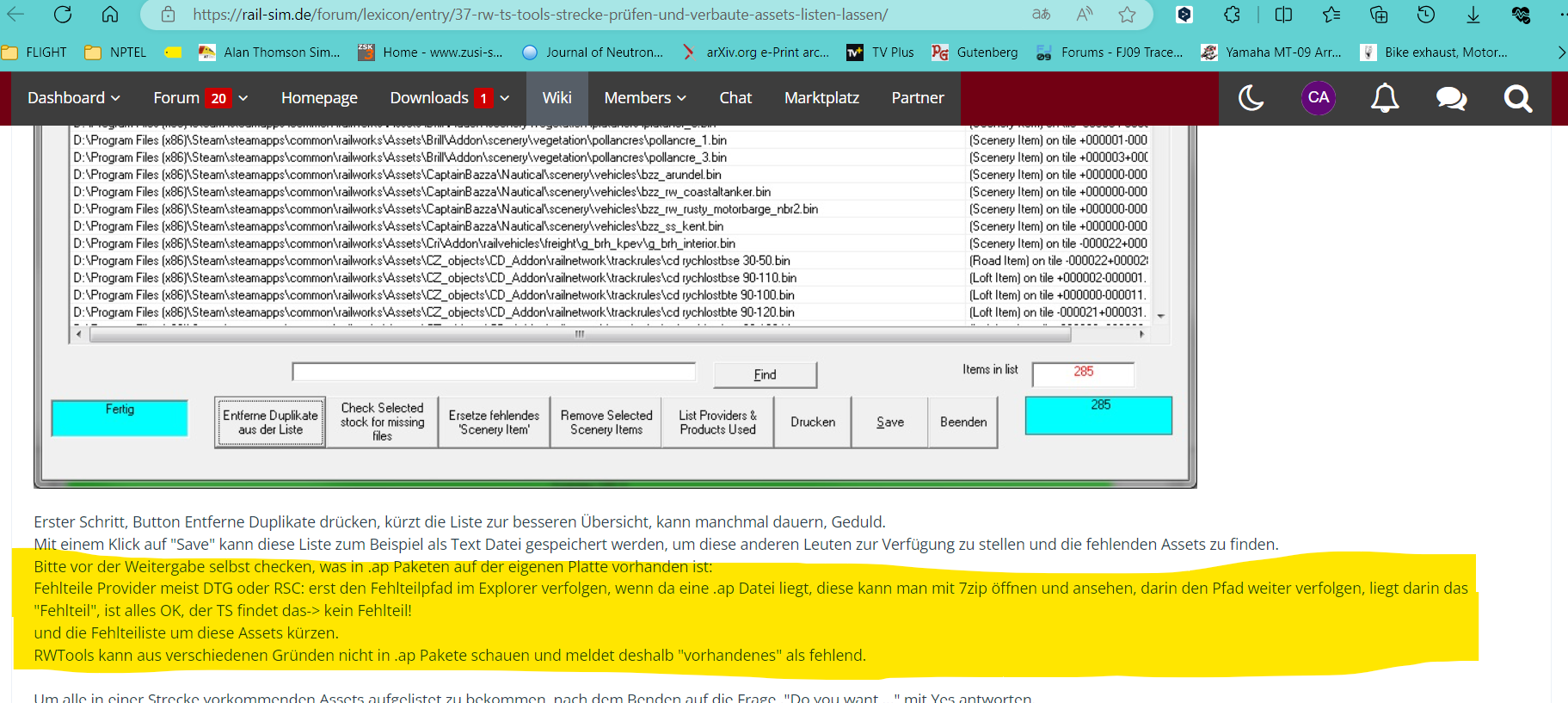Open the TV Plus bookmark
Viewport: 1568px width, 703px height.
[881, 52]
